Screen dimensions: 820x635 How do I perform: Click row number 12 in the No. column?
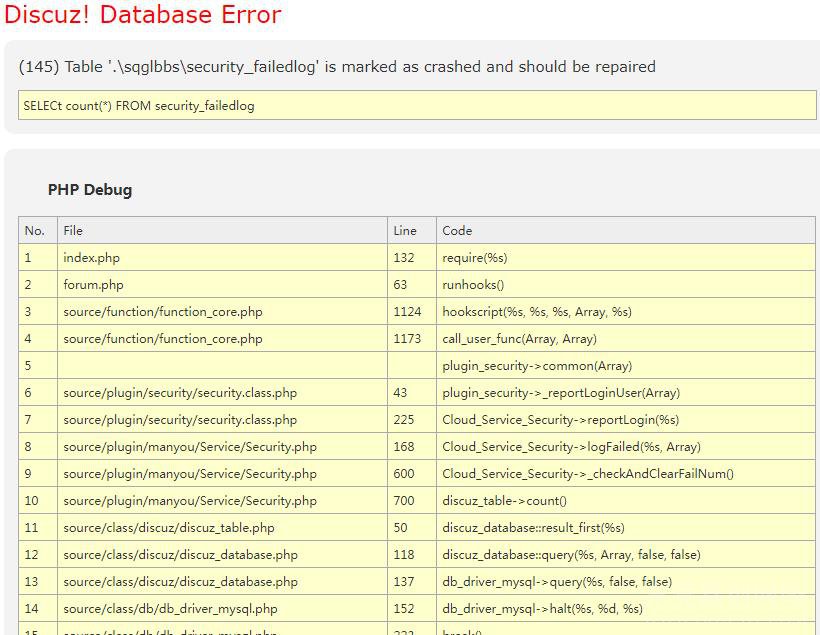[x=31, y=555]
